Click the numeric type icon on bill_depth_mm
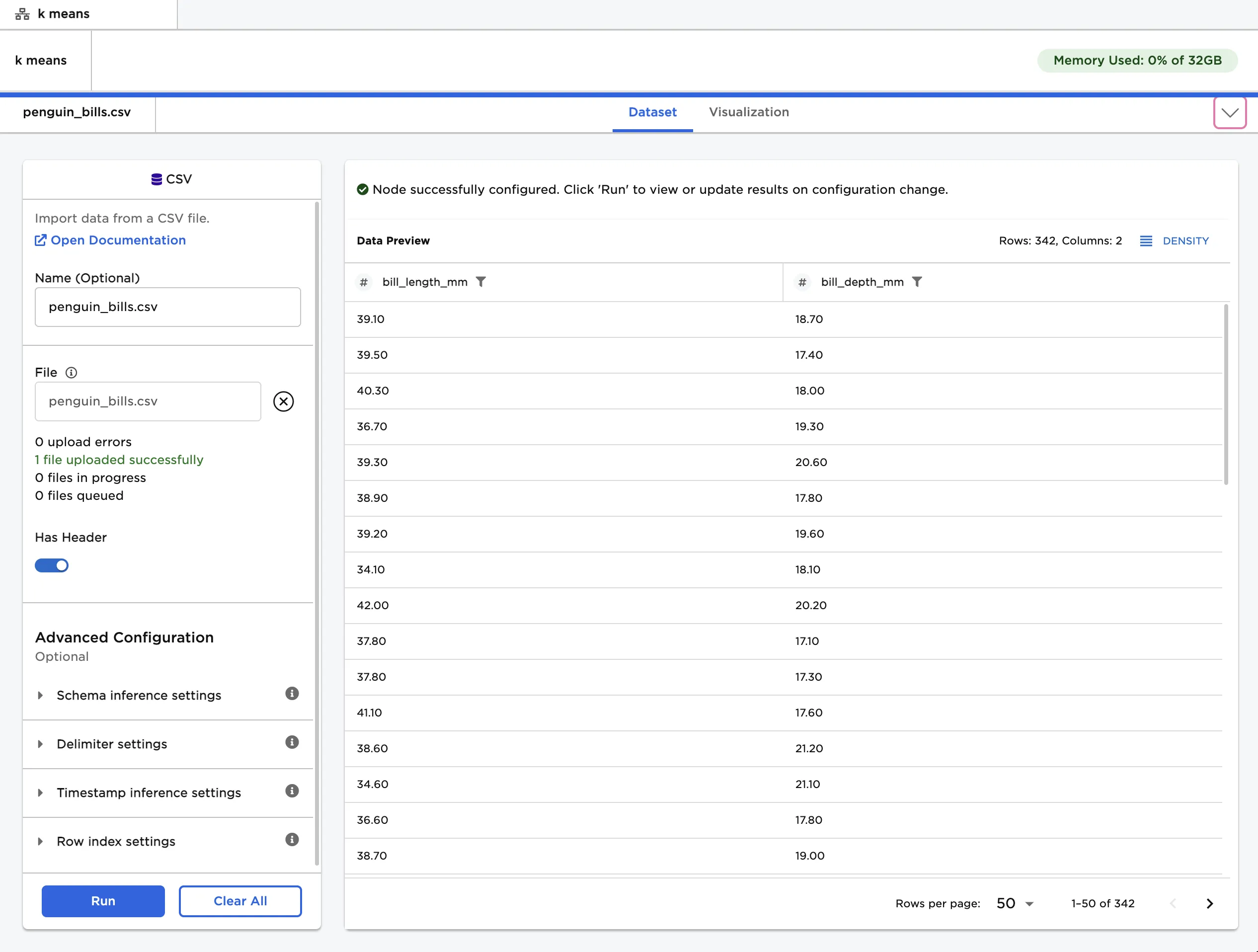The height and width of the screenshot is (952, 1258). click(802, 282)
